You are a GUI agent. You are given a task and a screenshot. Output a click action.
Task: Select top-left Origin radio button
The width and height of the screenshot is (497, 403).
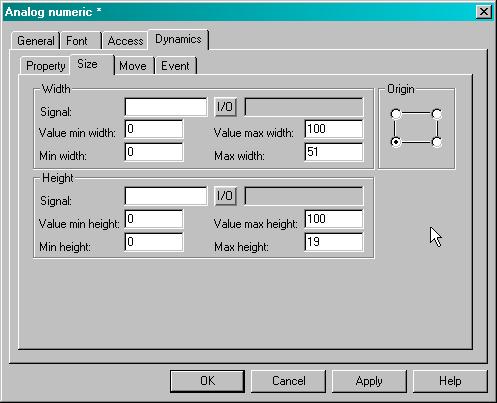[x=396, y=114]
